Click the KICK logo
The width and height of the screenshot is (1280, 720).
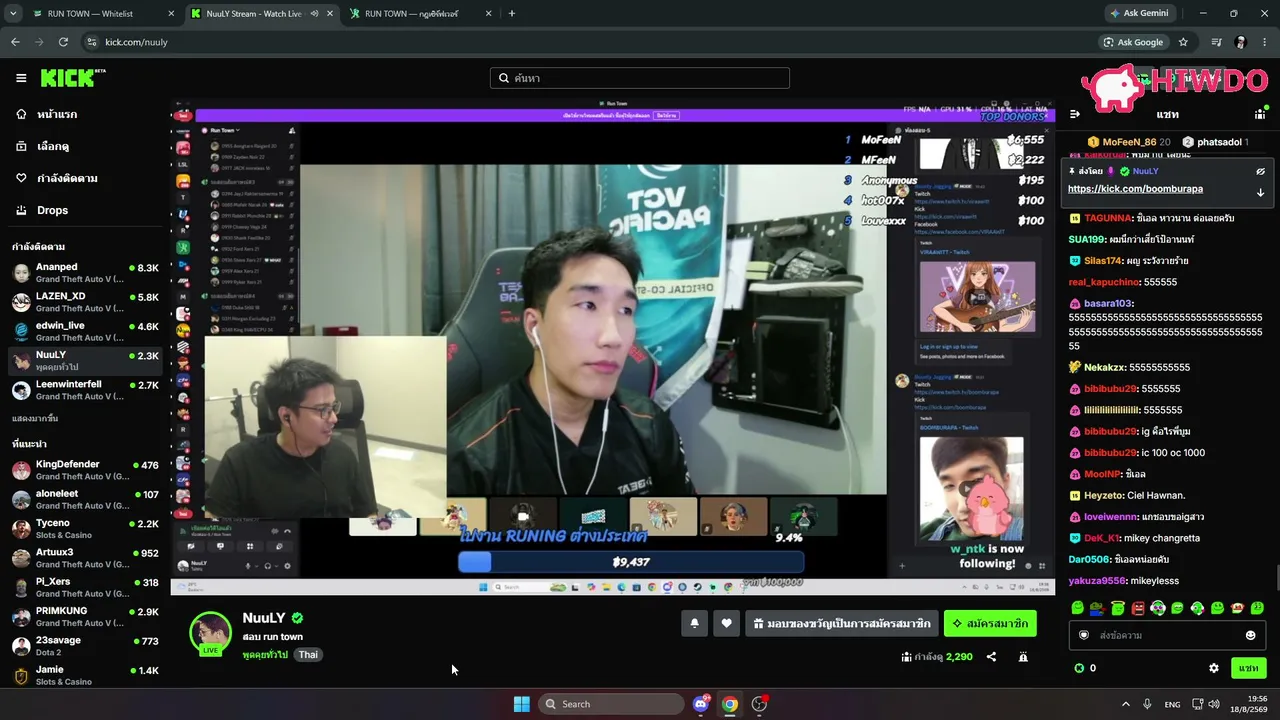coord(72,78)
